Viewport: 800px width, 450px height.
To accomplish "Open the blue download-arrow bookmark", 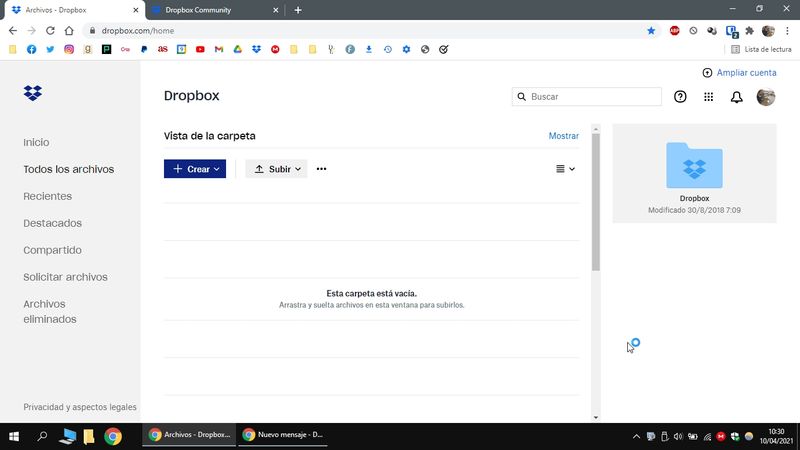I will (x=369, y=49).
